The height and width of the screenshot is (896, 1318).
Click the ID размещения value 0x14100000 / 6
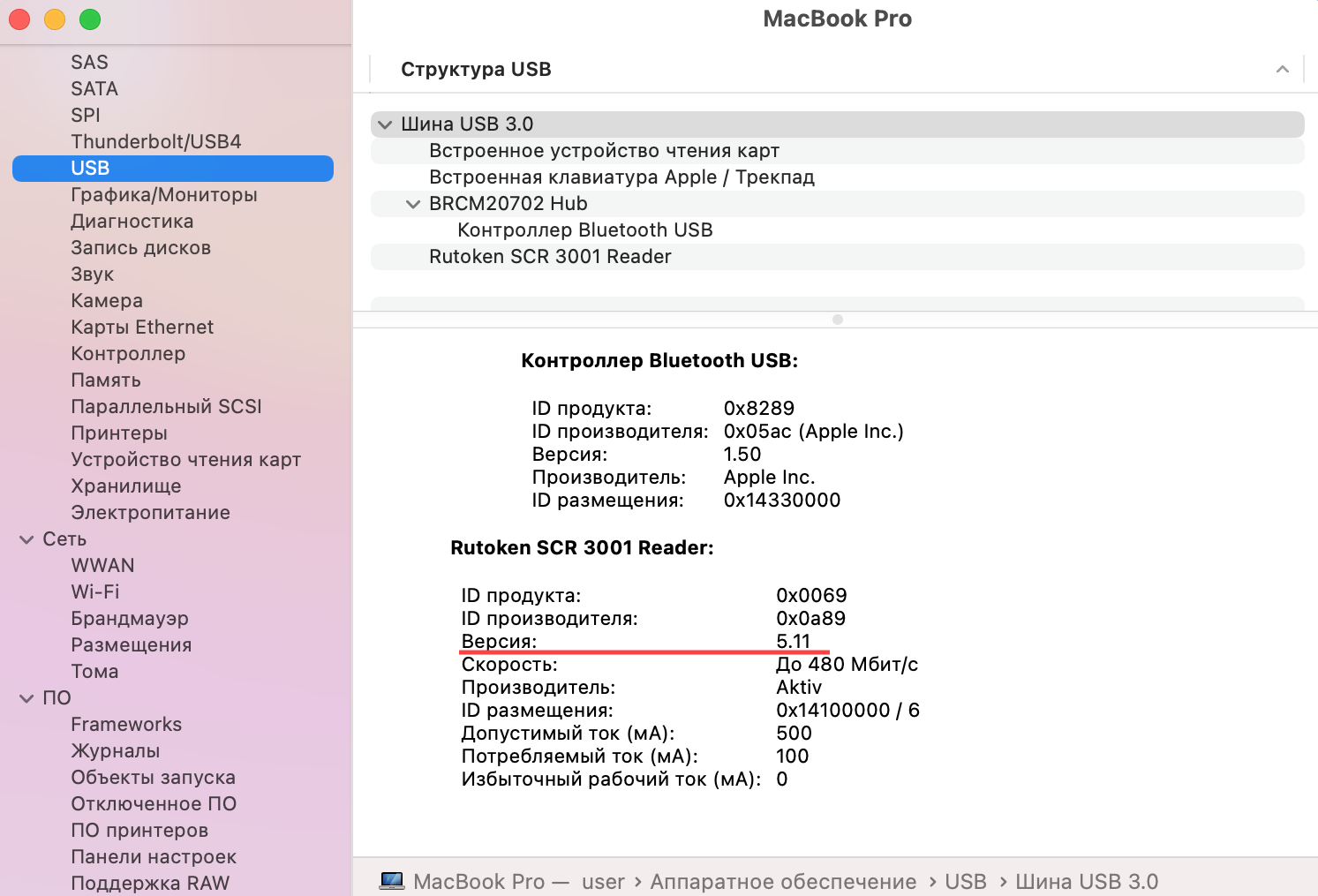(847, 710)
